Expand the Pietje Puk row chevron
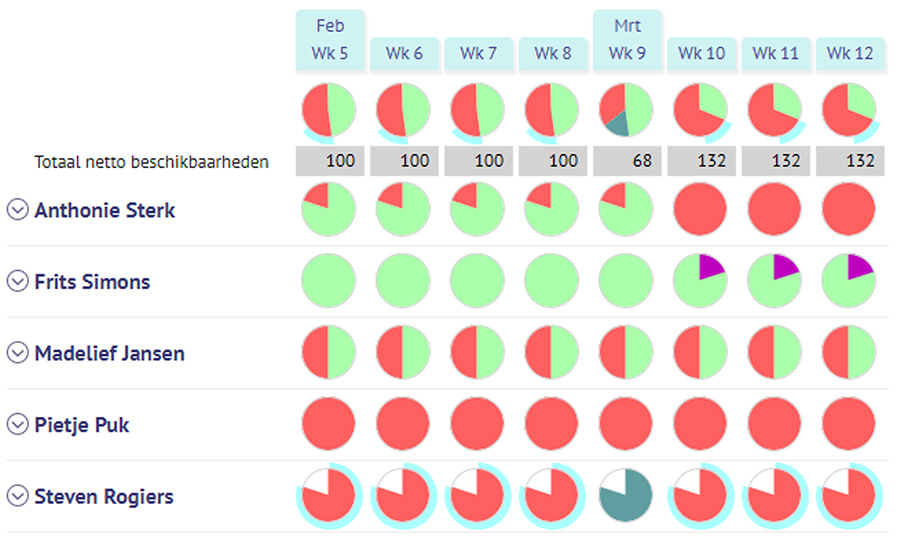Viewport: 900px width, 539px height. point(17,425)
